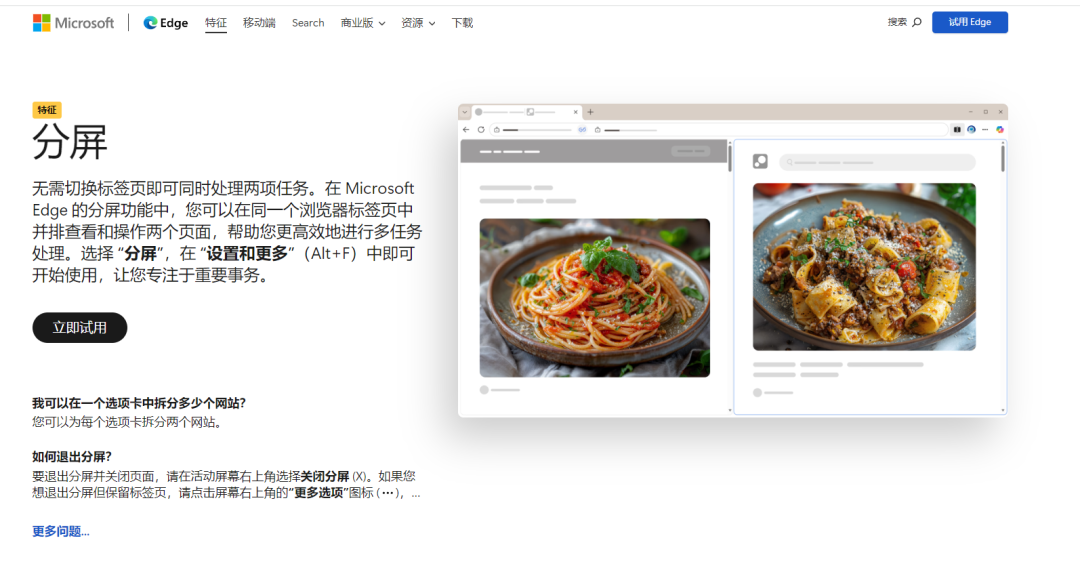Click the yellow 特征 badge

pos(47,110)
